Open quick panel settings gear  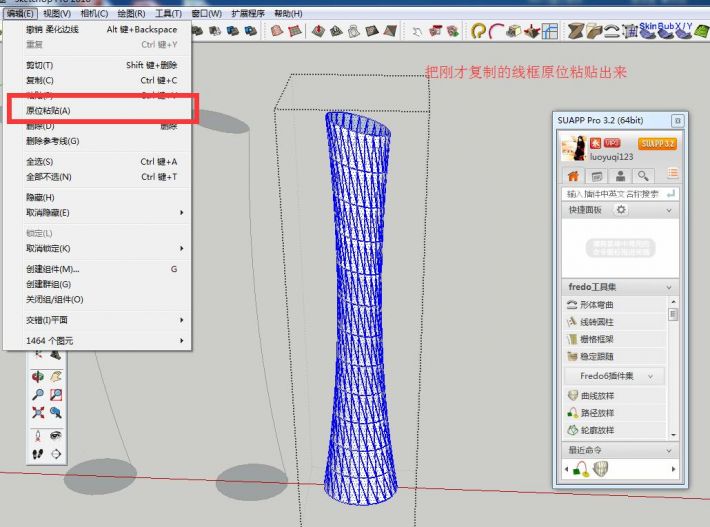point(621,210)
